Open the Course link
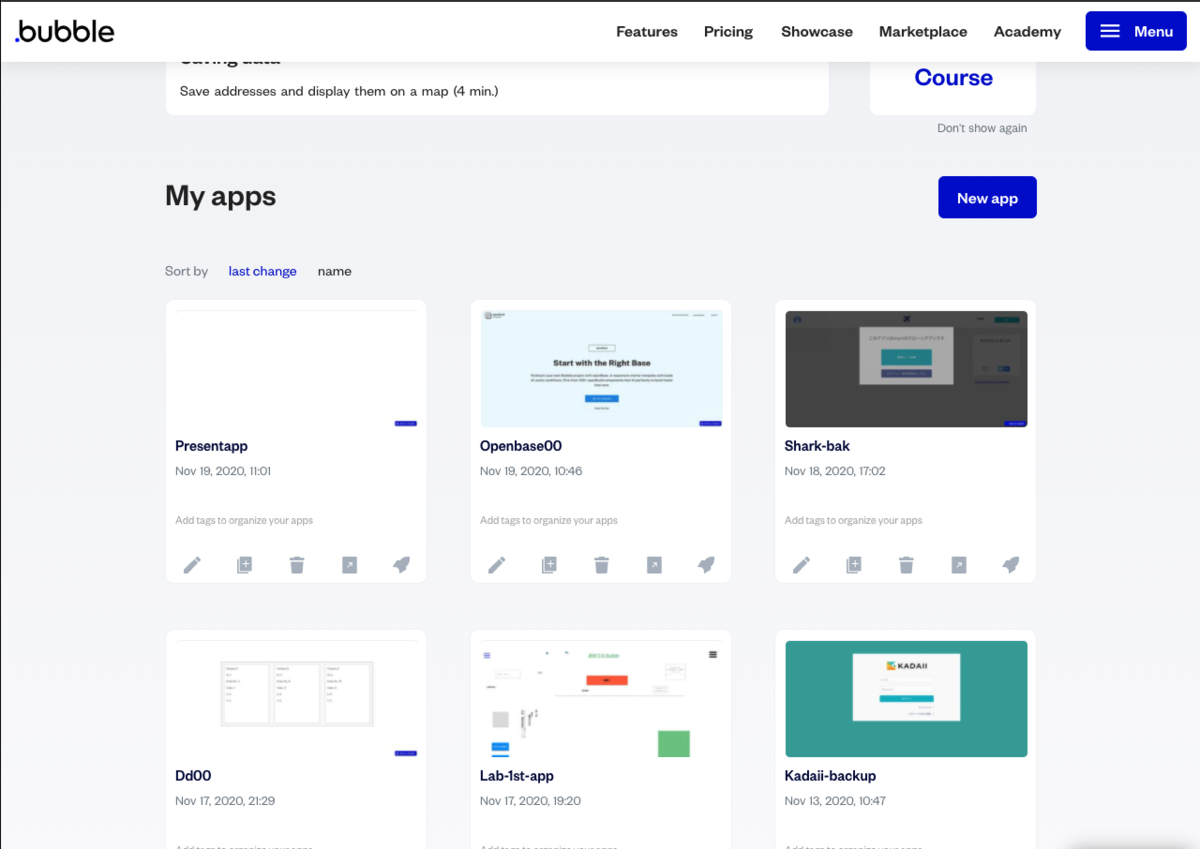 point(953,78)
